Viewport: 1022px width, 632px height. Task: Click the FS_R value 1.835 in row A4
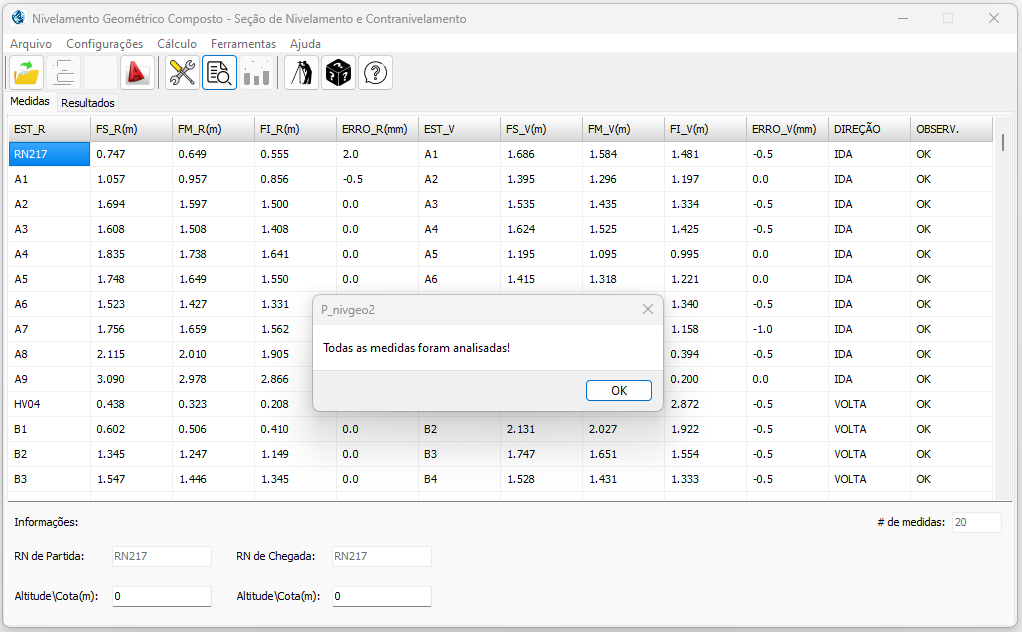coord(131,254)
